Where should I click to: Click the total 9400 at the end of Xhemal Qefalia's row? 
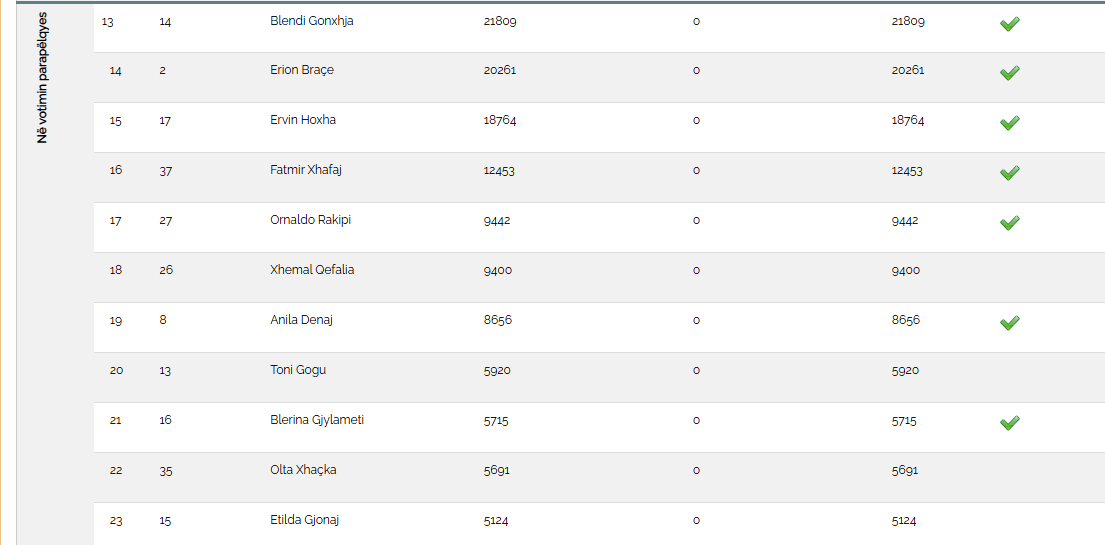906,271
